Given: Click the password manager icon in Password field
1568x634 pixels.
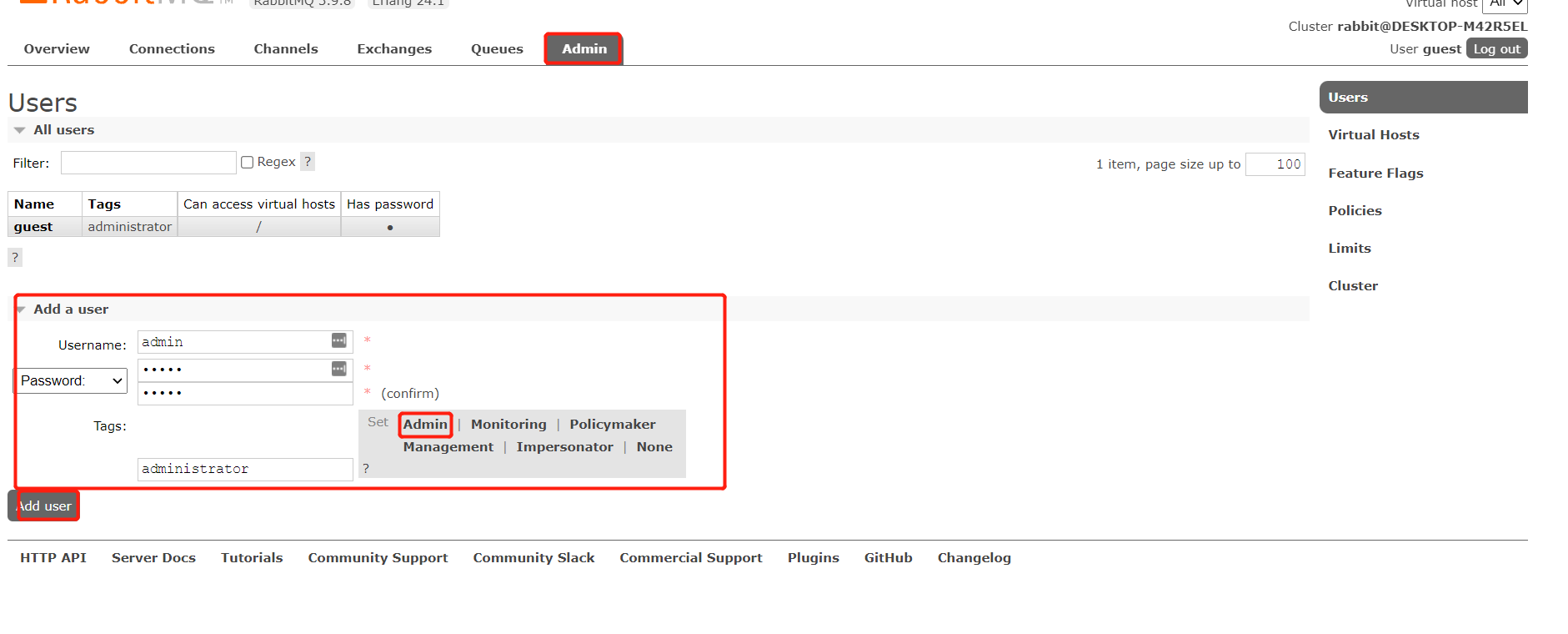Looking at the screenshot, I should (338, 369).
